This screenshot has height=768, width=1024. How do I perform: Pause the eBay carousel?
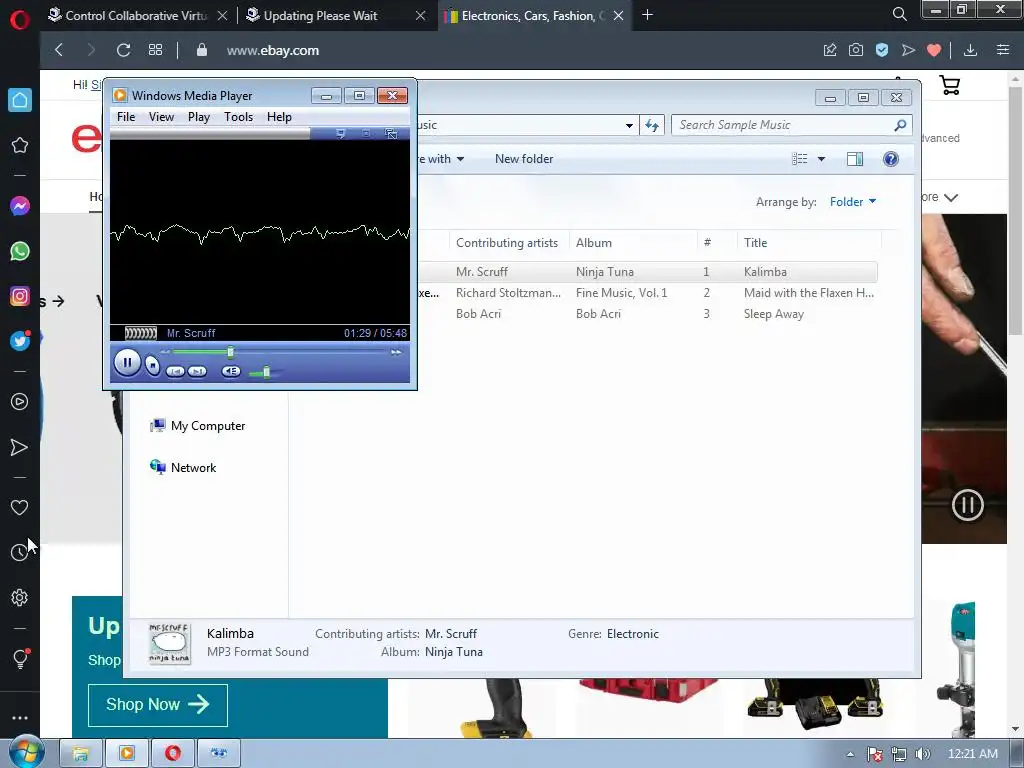point(967,505)
